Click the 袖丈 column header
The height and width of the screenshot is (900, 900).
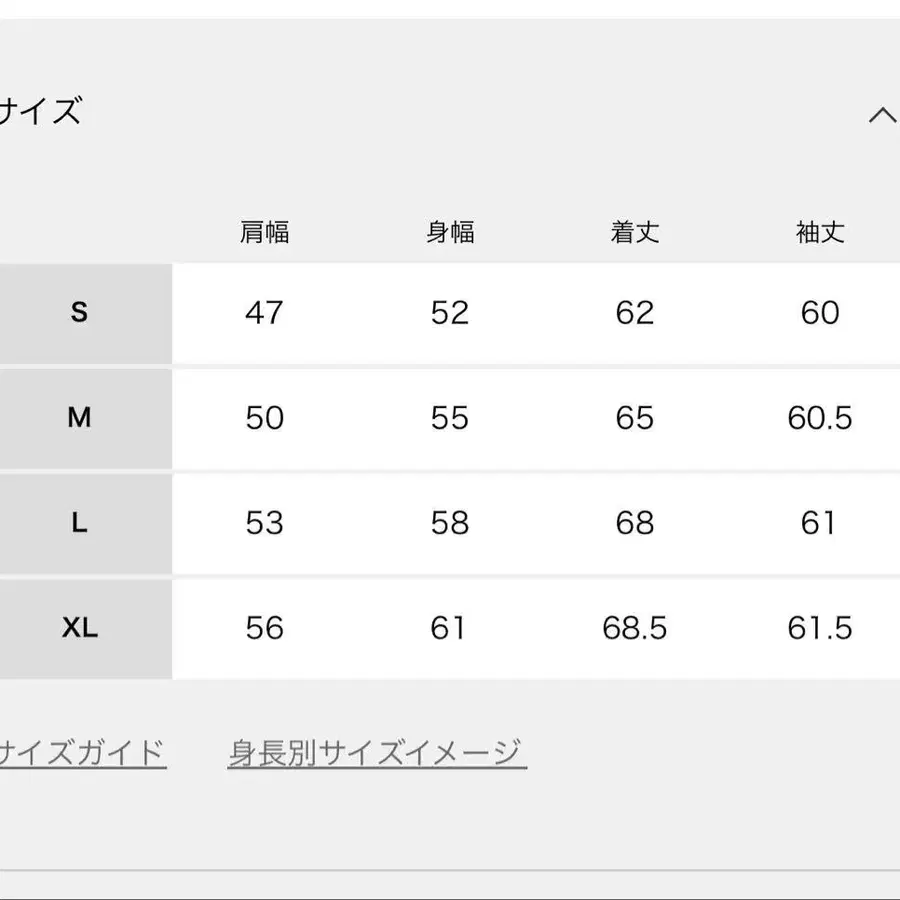pos(818,232)
